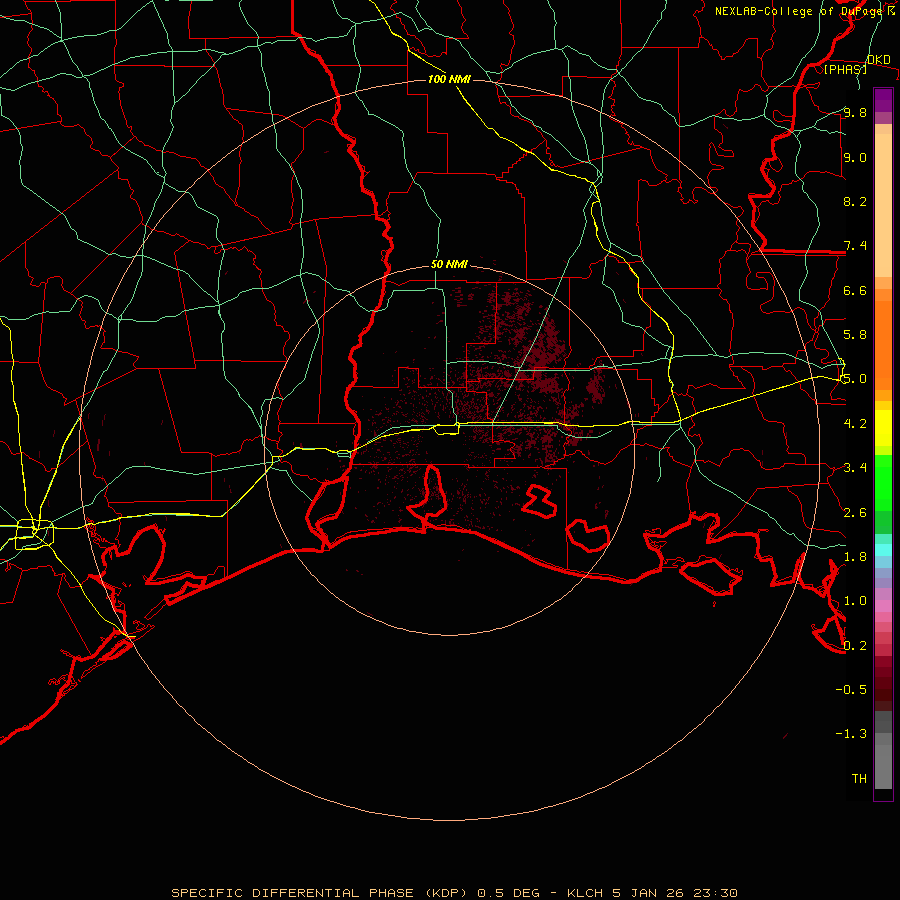Click the yellow color bar segment
The image size is (900, 900).
pyautogui.click(x=883, y=428)
